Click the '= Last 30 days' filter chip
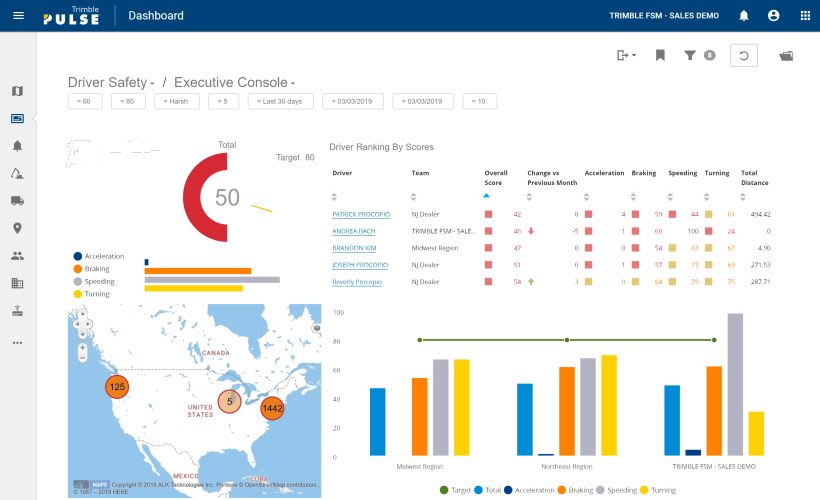This screenshot has height=500, width=820. coord(281,101)
